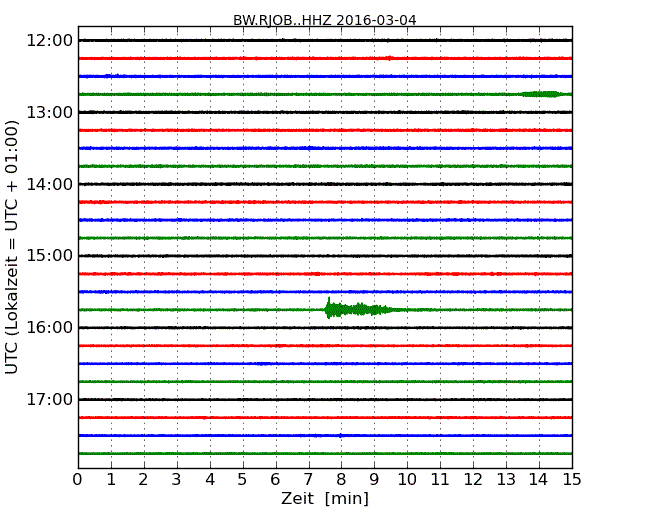Image resolution: width=650 pixels, height=520 pixels.
Task: Click the x-axis tick label 2
Action: (x=143, y=480)
